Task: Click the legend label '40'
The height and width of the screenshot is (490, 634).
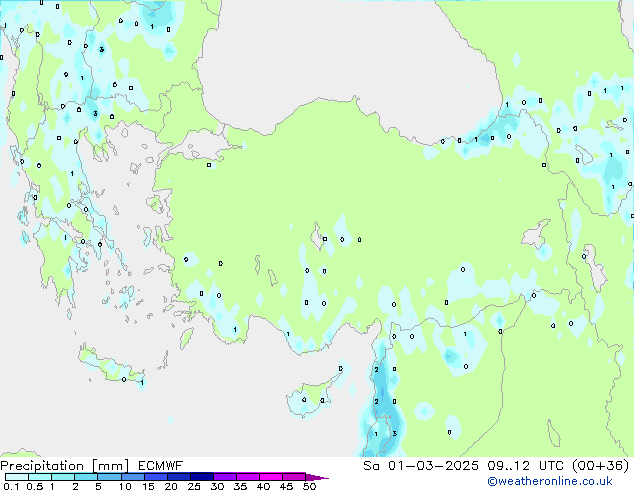Action: pyautogui.click(x=263, y=486)
